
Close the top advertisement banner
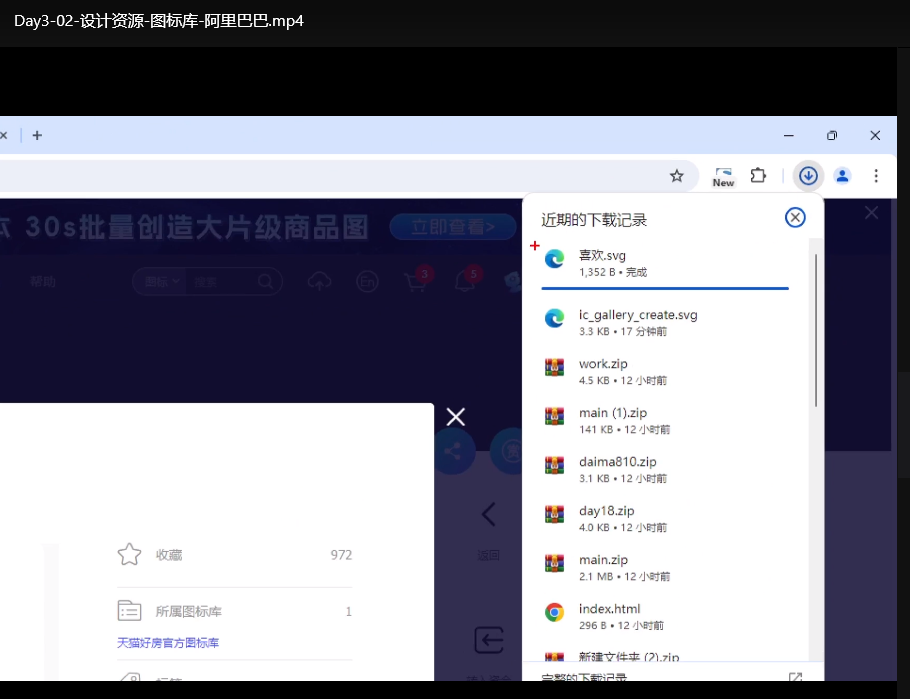click(x=871, y=212)
